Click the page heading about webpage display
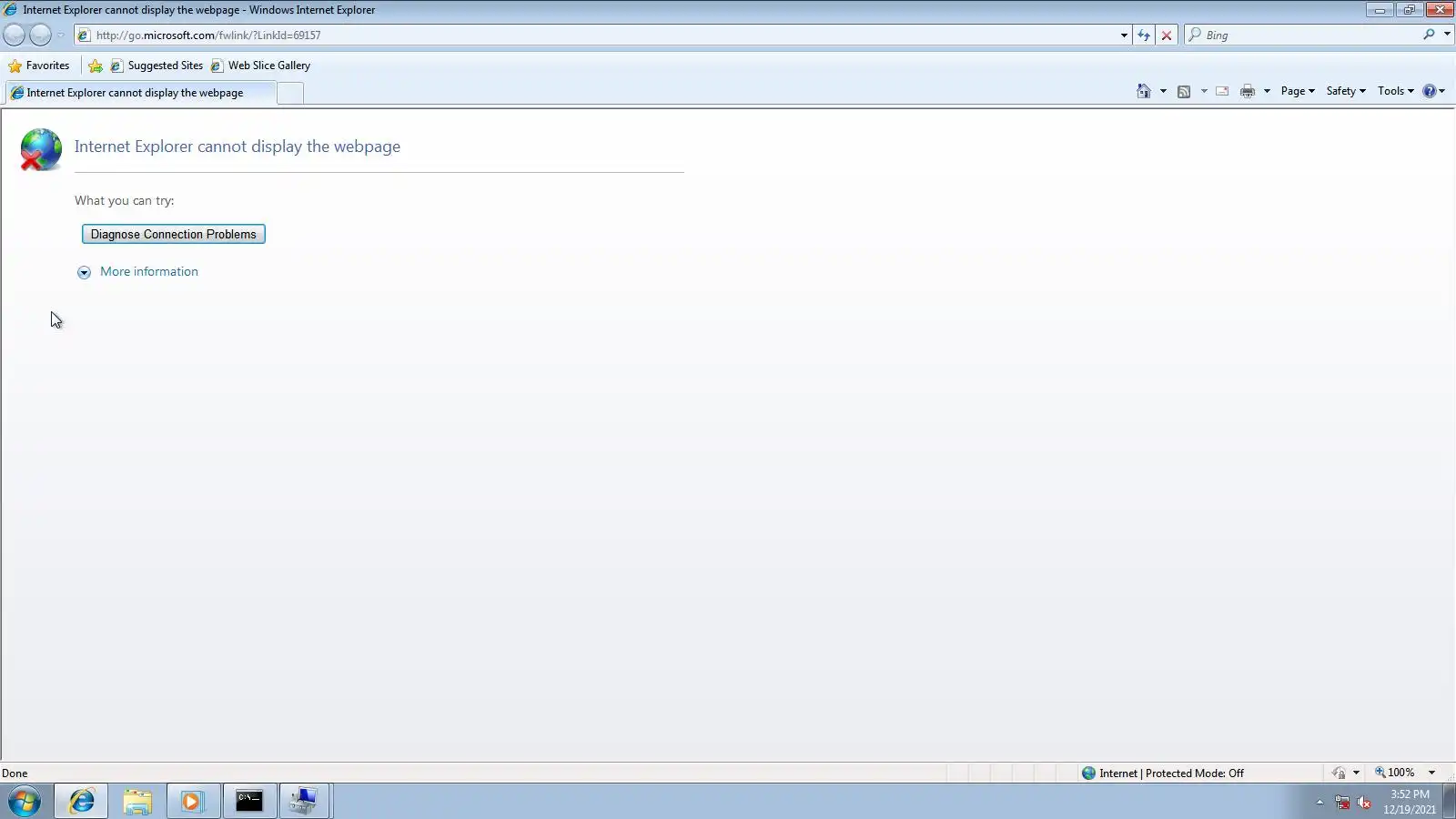This screenshot has width=1456, height=819. pos(238,147)
